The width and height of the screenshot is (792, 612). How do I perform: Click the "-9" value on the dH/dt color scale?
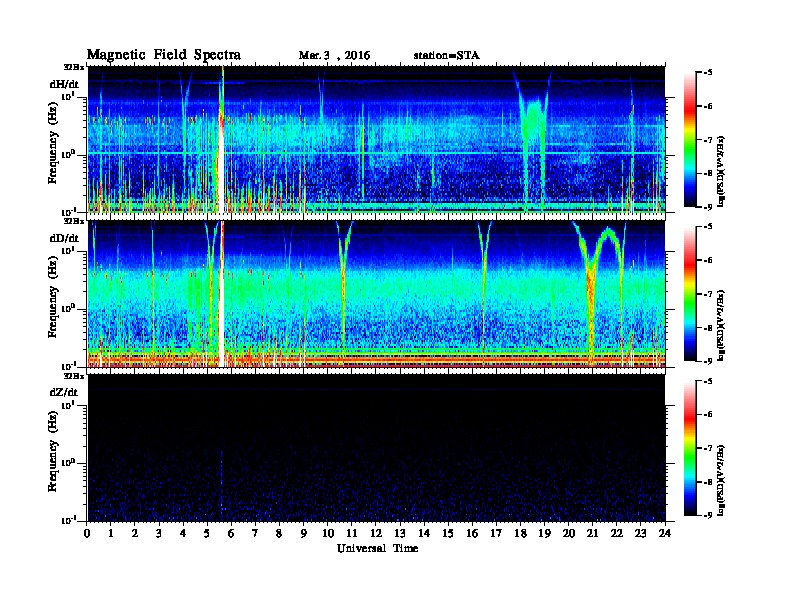tap(708, 207)
